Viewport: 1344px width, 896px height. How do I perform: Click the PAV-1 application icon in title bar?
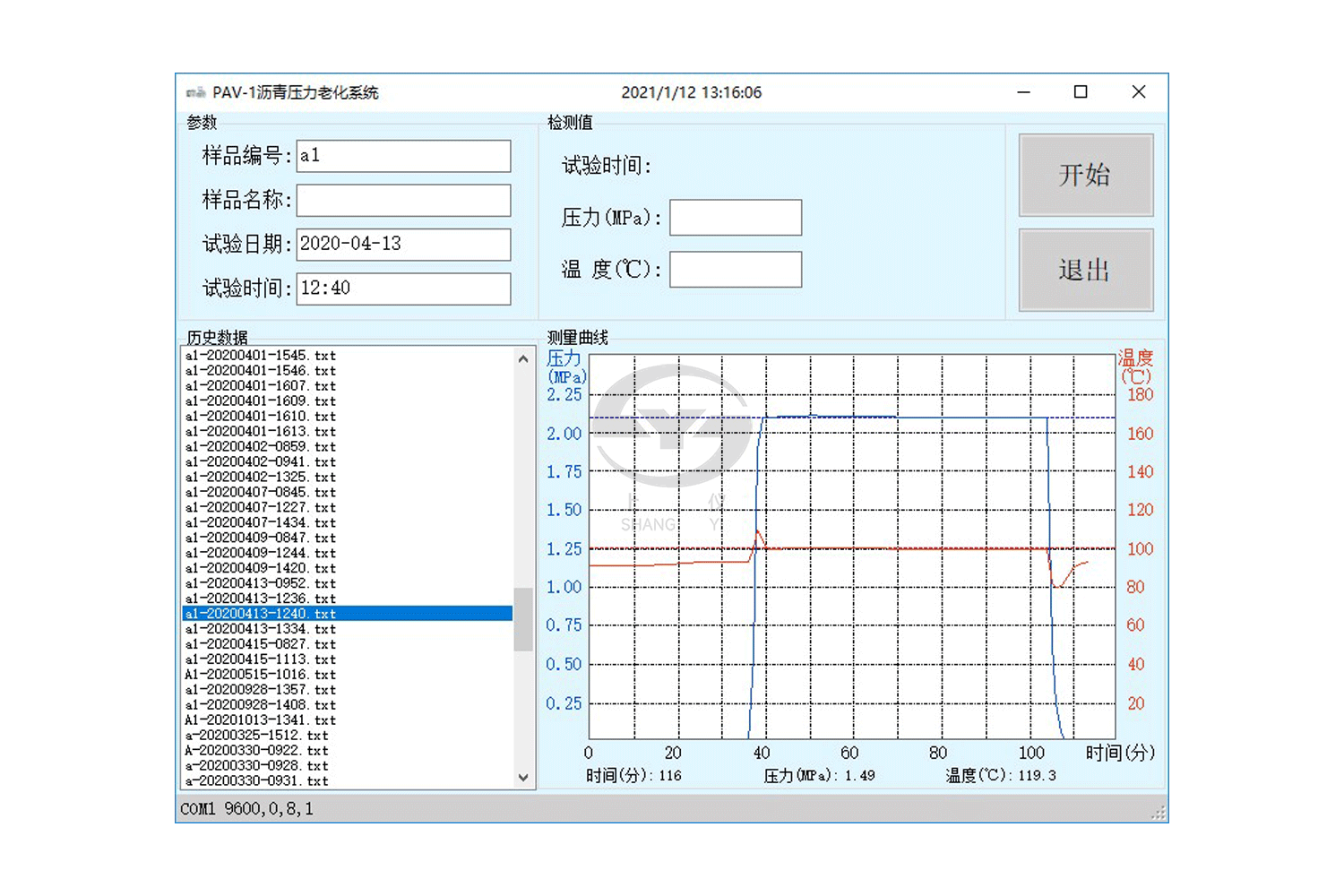click(x=195, y=92)
